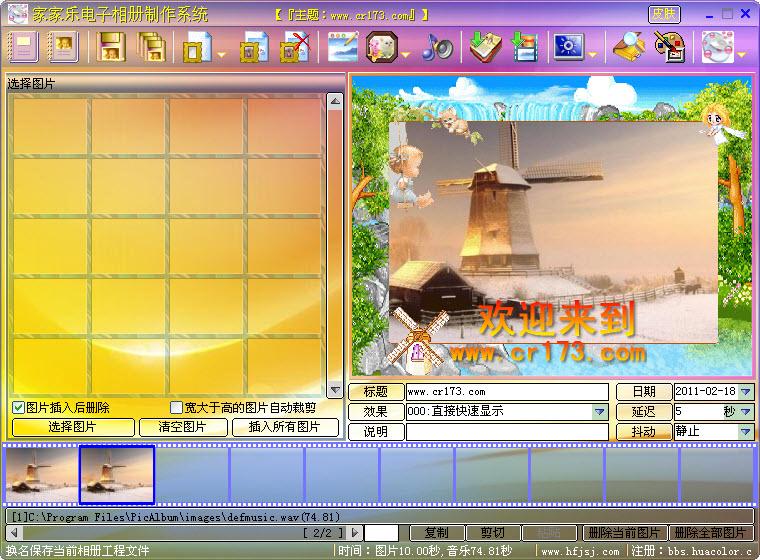Click the up arrow of the picture grid scrollbar
The height and width of the screenshot is (560, 760).
tap(335, 101)
